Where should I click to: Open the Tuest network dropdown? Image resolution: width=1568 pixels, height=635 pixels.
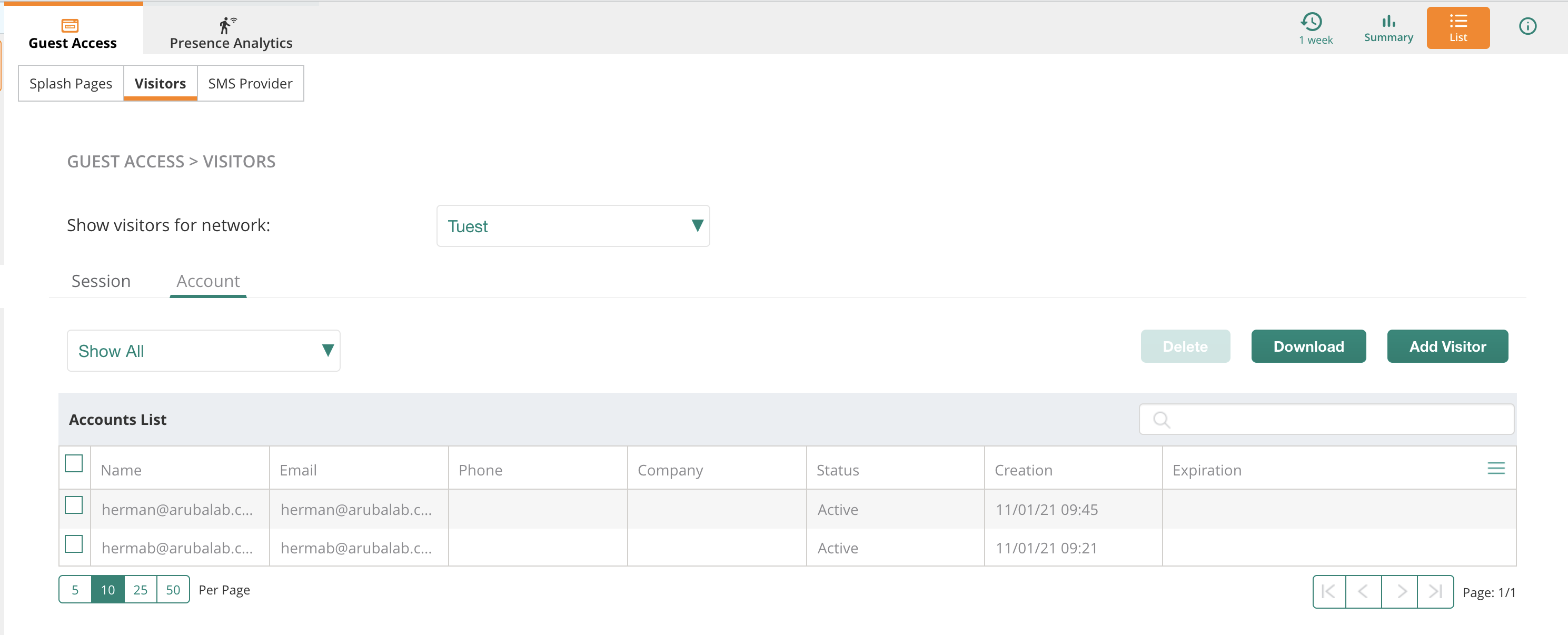tap(572, 226)
